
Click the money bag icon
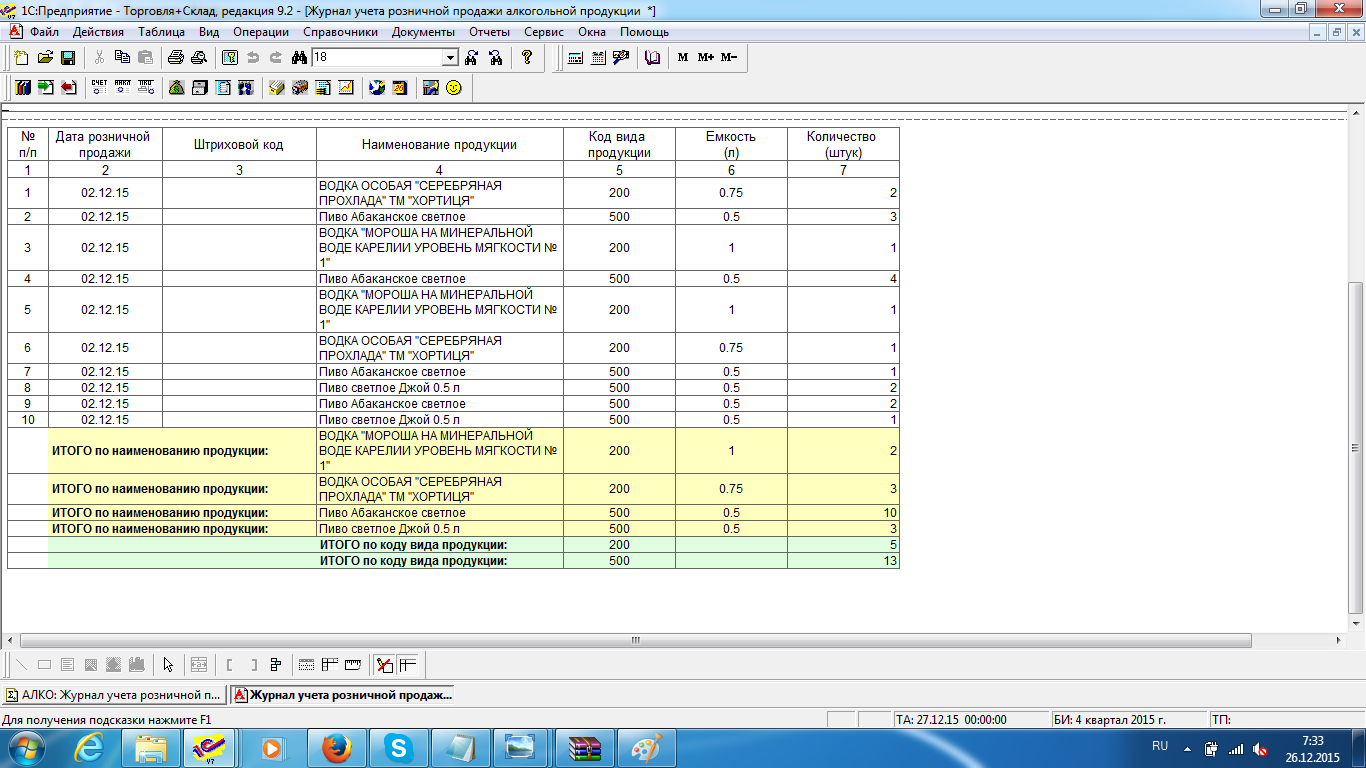pyautogui.click(x=176, y=88)
